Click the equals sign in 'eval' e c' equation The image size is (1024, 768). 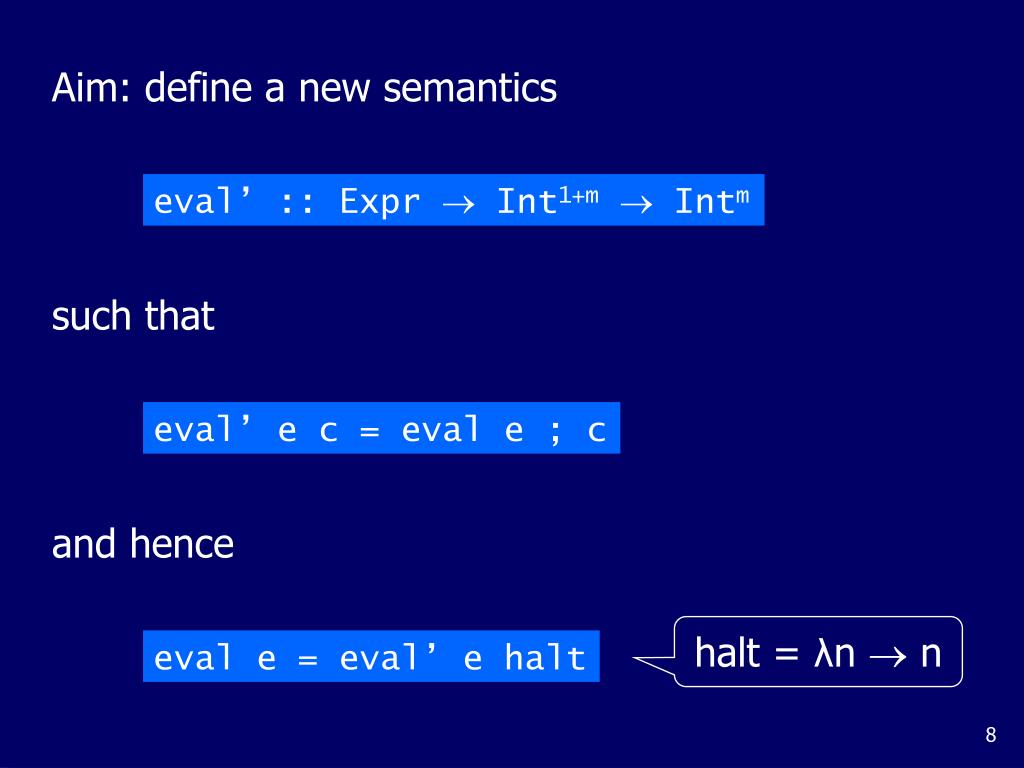click(370, 432)
